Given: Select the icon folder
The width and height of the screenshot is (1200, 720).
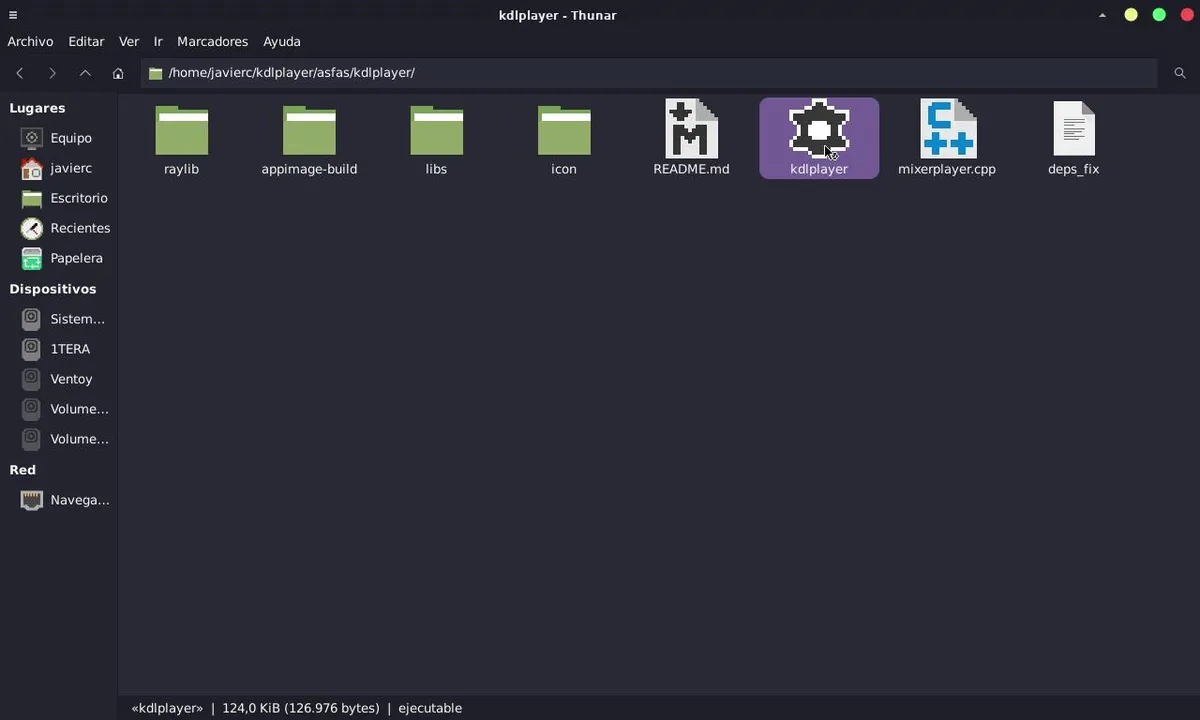Looking at the screenshot, I should (564, 130).
